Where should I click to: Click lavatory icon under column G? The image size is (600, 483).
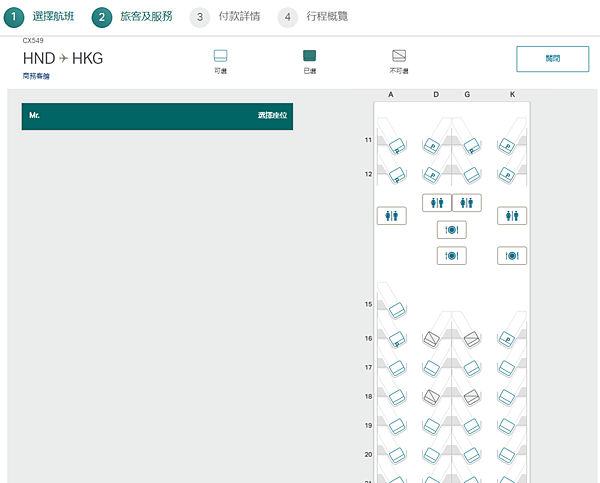click(466, 203)
